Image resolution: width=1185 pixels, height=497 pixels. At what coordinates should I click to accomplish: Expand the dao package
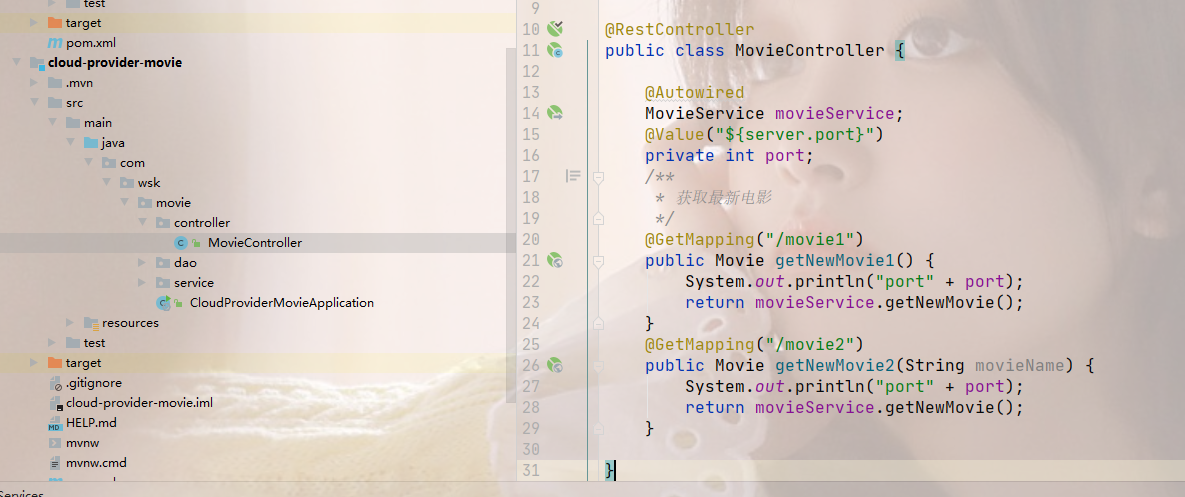(142, 263)
